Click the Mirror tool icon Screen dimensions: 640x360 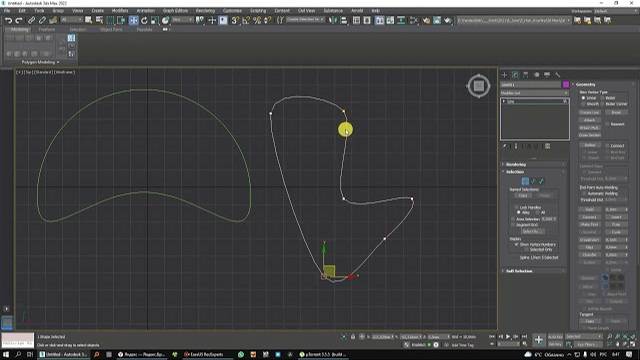click(333, 20)
